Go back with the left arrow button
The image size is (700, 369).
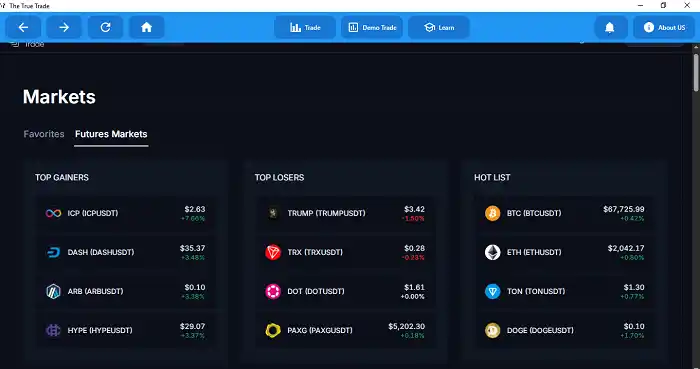(23, 27)
